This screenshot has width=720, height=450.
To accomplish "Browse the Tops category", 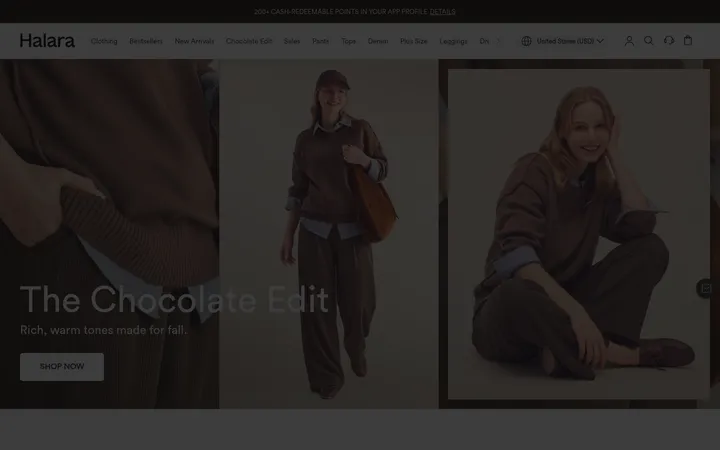I will pos(349,41).
